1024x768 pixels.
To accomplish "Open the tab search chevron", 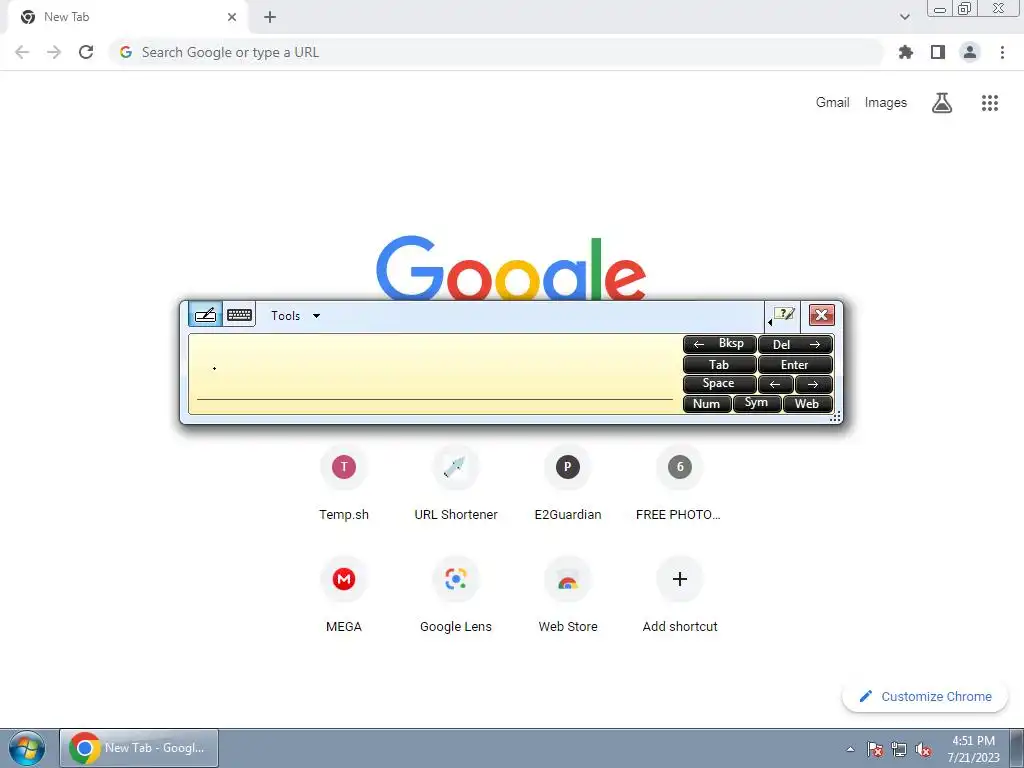I will 904,17.
